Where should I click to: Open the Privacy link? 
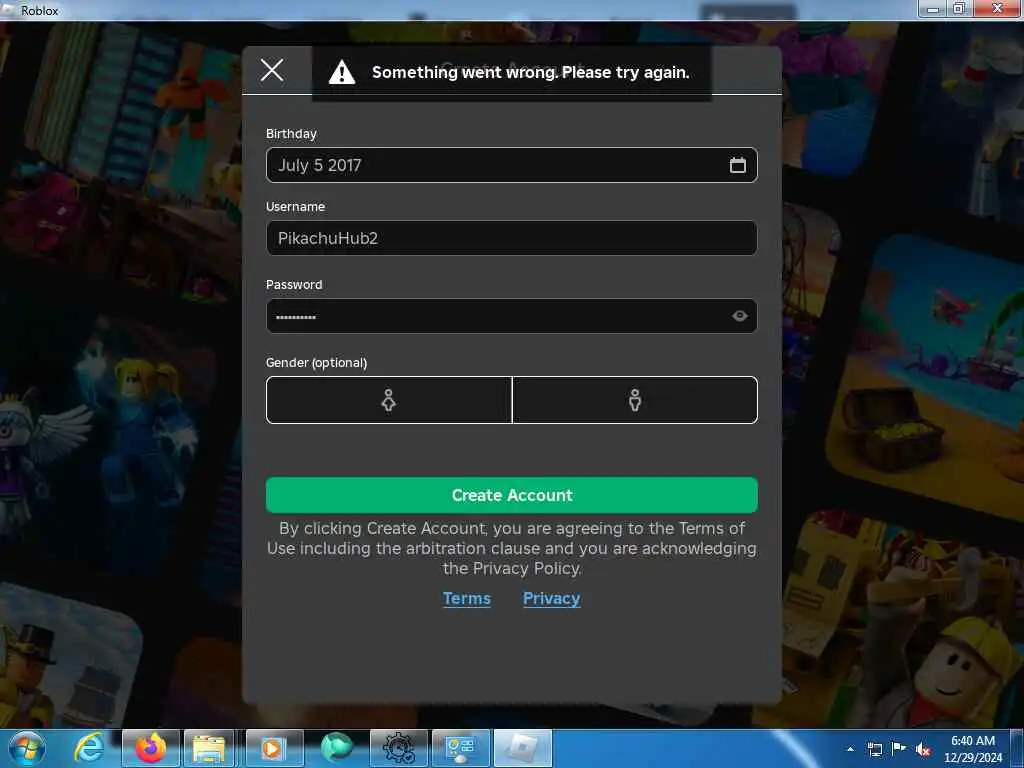click(x=551, y=598)
